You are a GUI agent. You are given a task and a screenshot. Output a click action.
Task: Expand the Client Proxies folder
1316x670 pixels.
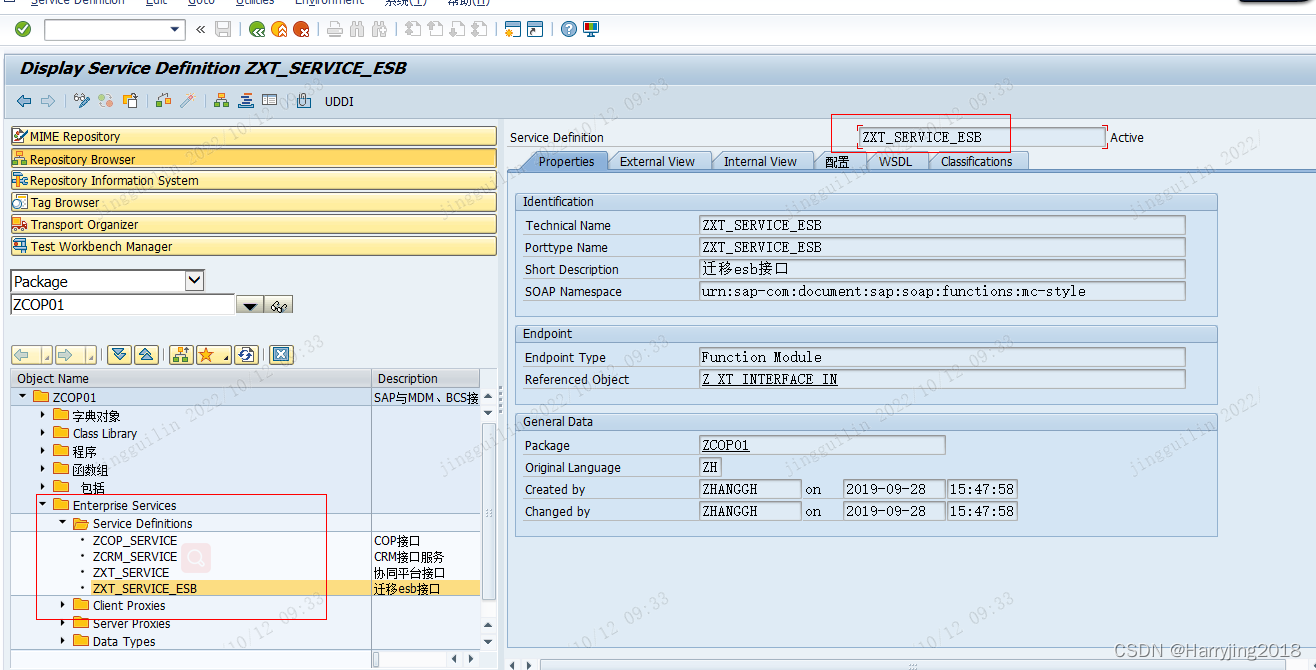point(63,605)
